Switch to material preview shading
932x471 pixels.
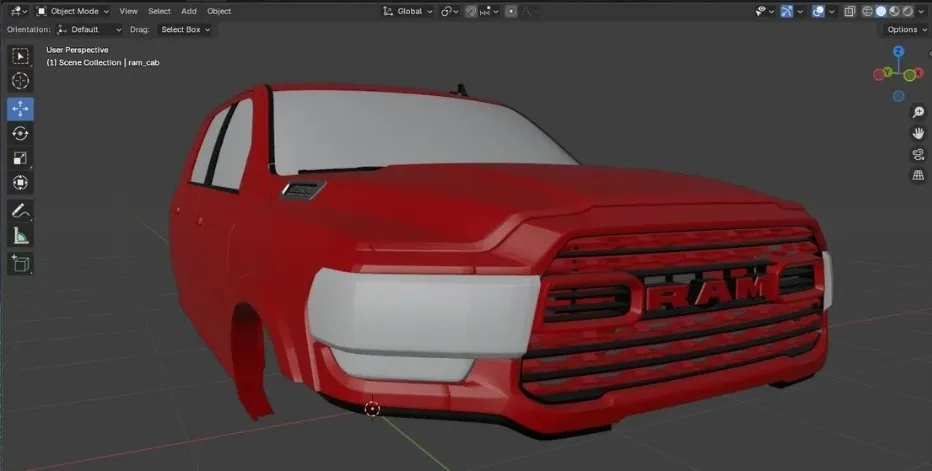895,11
